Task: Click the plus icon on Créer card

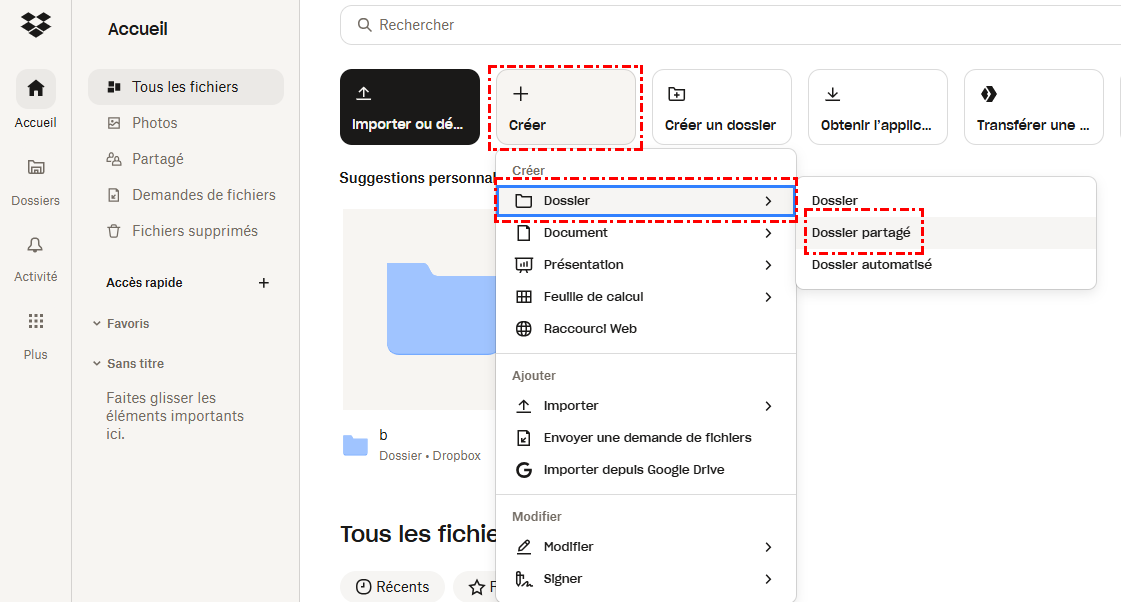Action: click(521, 94)
